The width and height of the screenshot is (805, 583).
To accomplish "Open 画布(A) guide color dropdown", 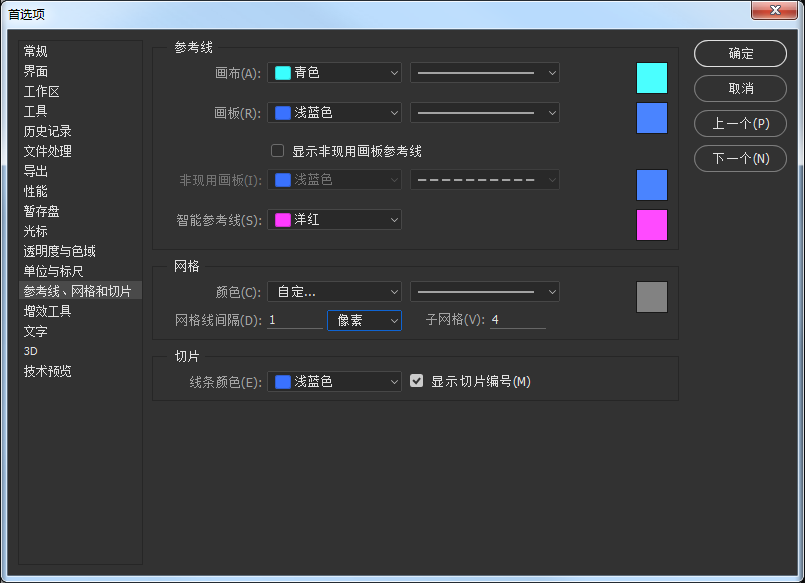I will [x=334, y=73].
